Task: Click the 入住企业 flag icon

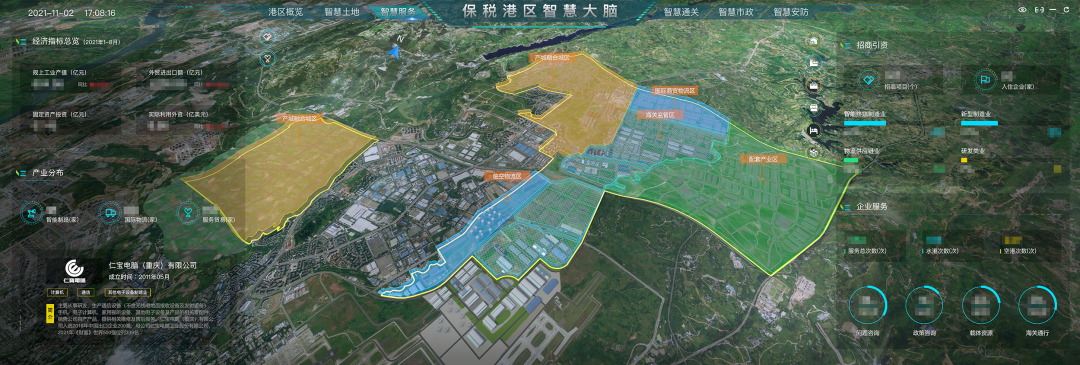Action: (984, 81)
